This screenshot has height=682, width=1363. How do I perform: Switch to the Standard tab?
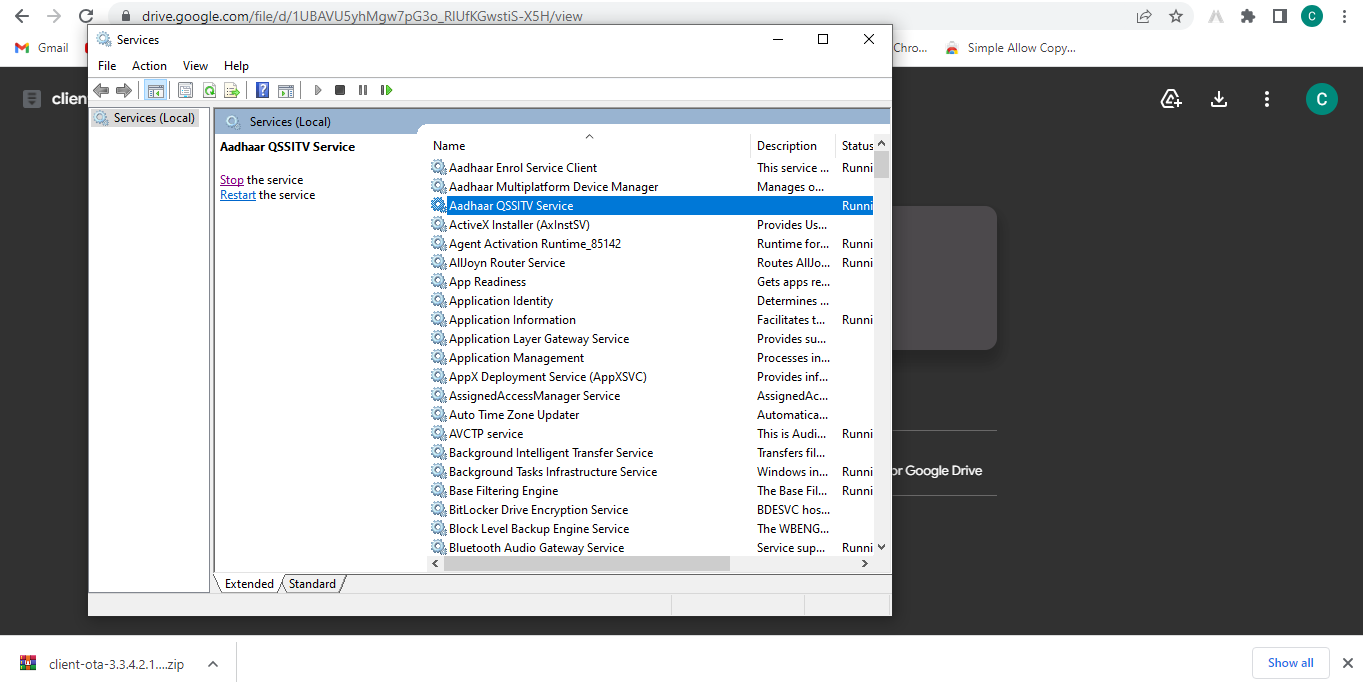313,584
